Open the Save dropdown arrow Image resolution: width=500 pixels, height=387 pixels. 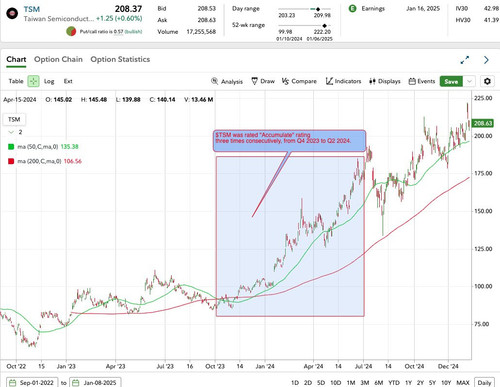tap(469, 81)
